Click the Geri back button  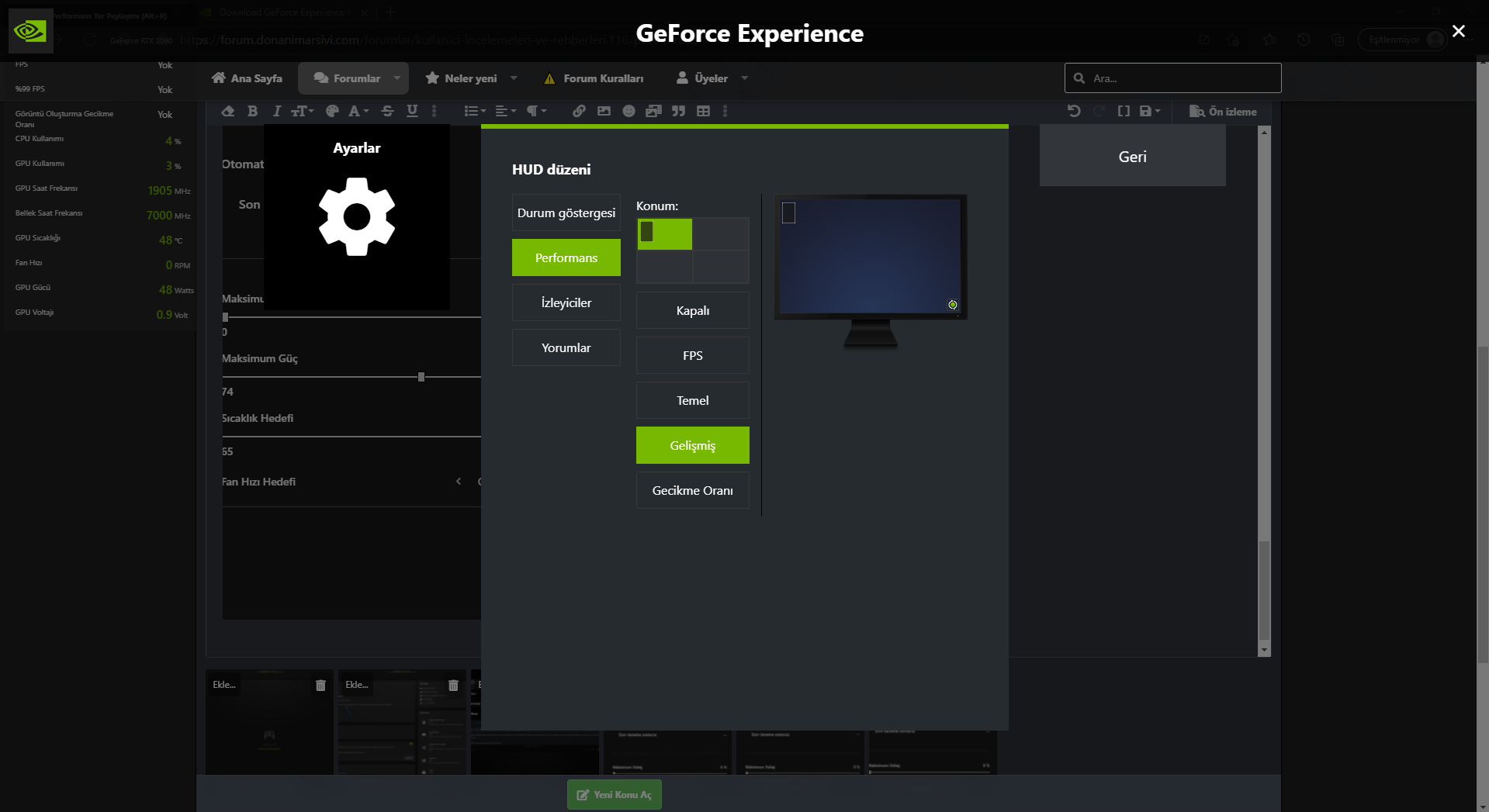(1133, 157)
